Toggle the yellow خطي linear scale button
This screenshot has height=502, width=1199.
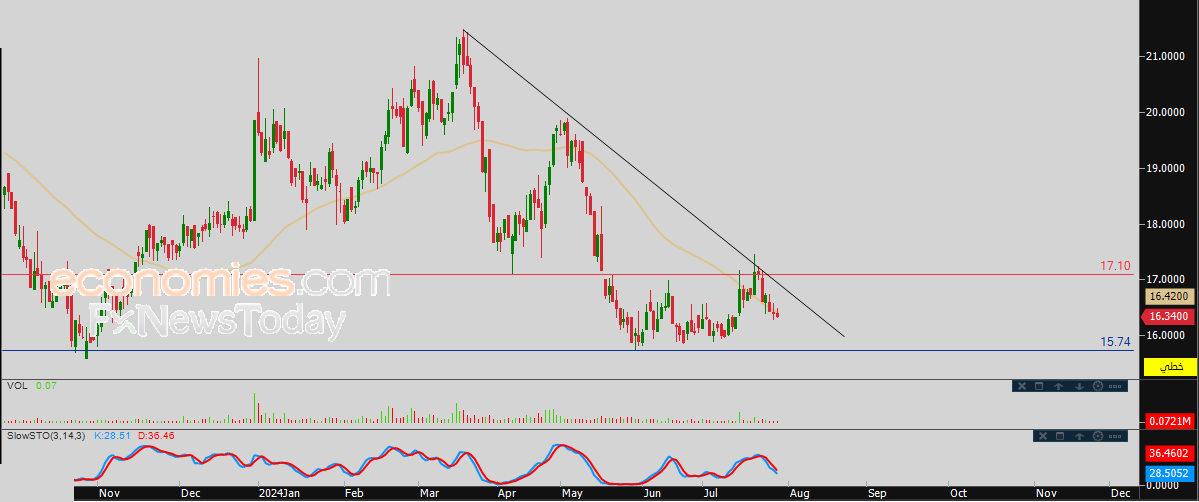tap(1170, 367)
